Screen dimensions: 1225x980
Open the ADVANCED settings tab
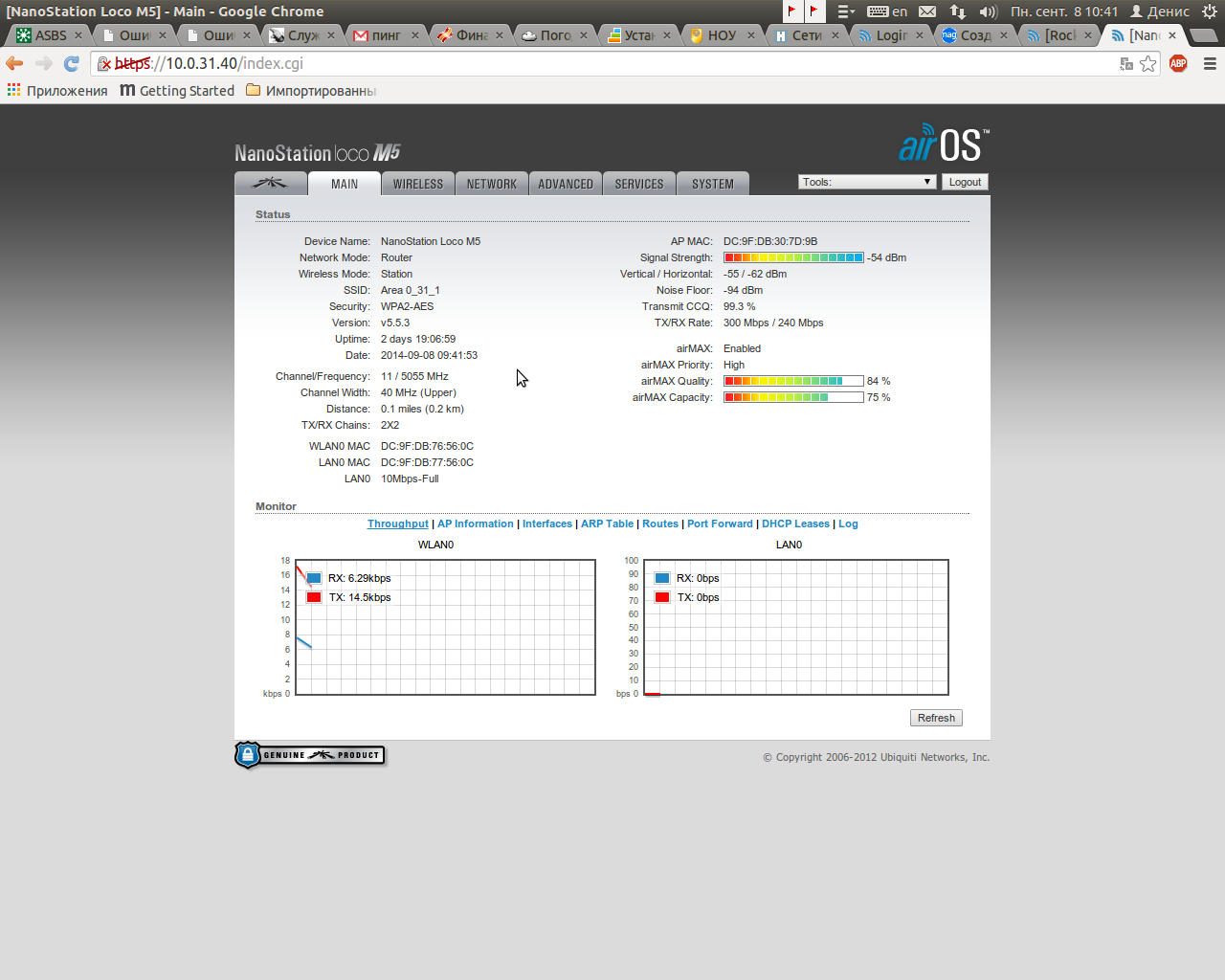pyautogui.click(x=566, y=184)
